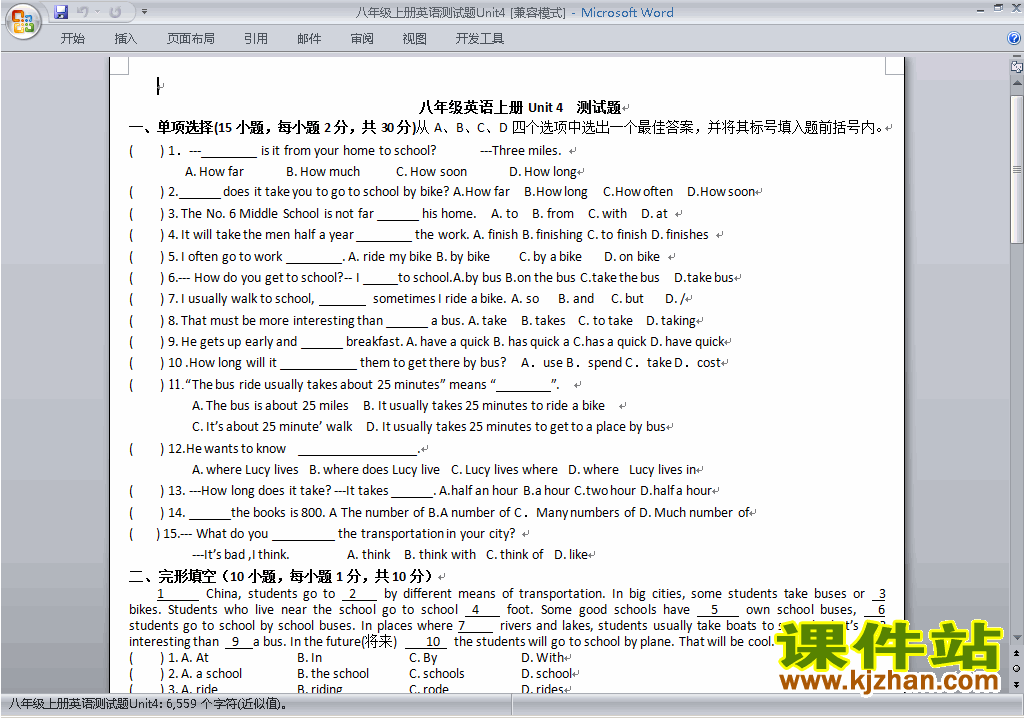Toggle the ruler button above the scrollbar
Viewport: 1024px width, 718px height.
1017,66
